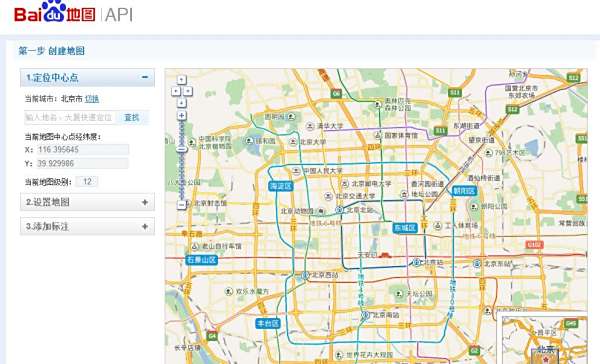Expand the 2.设置地图 section
Screen dimensions: 600x364
[87, 202]
